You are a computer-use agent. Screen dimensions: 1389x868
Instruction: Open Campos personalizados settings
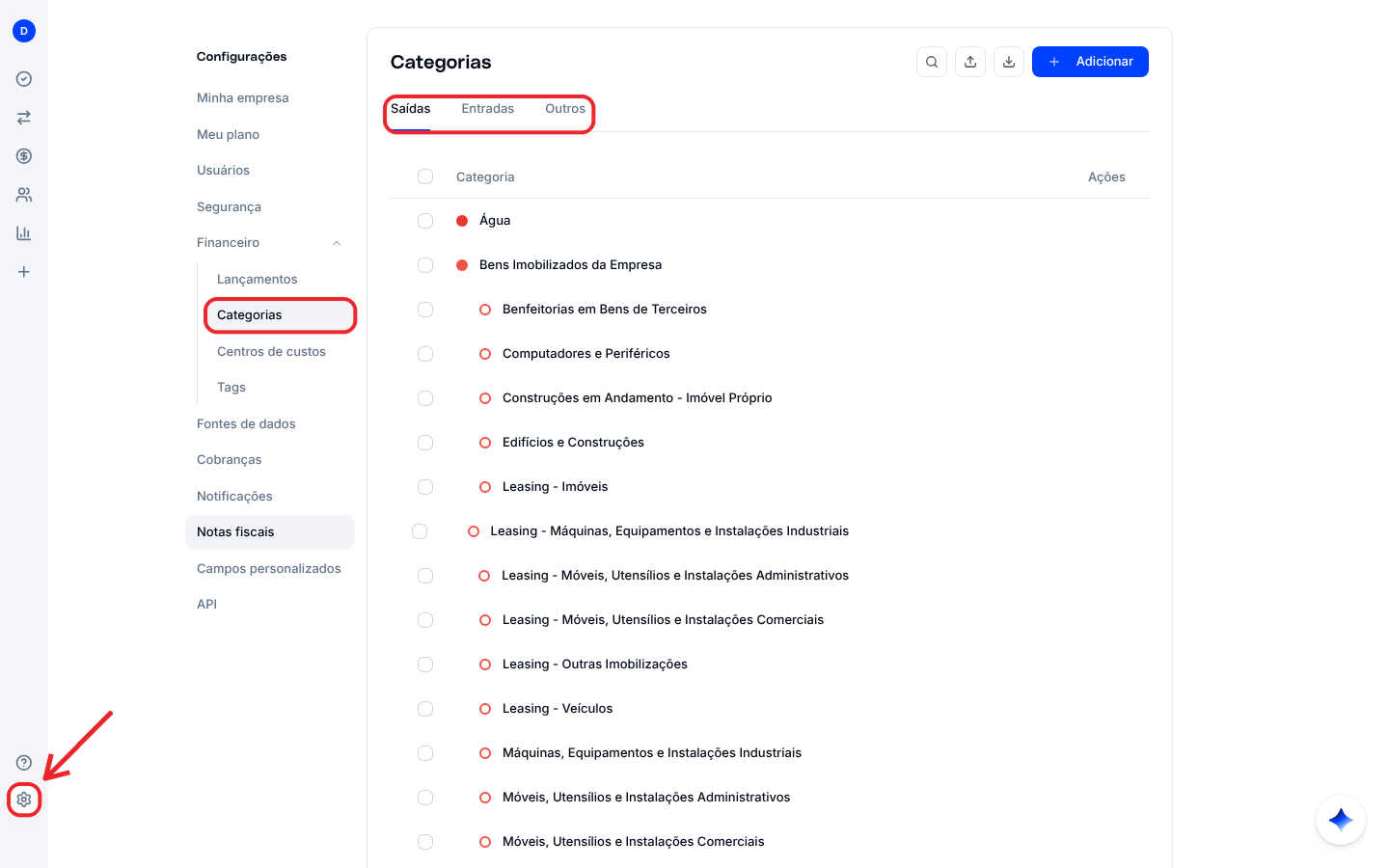[269, 569]
